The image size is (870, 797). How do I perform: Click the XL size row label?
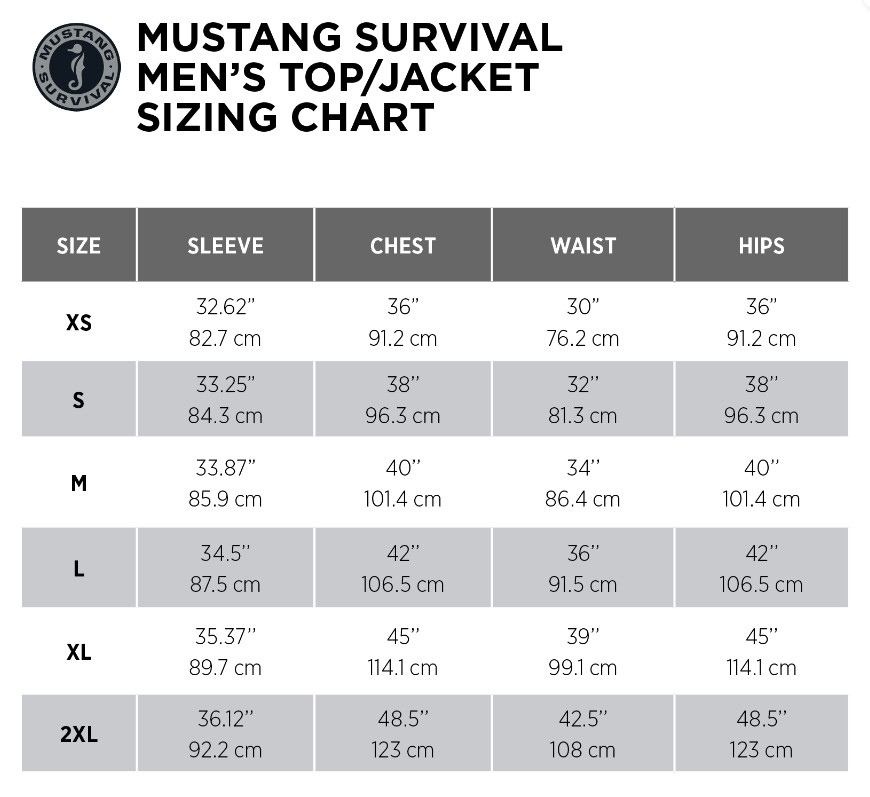pos(79,652)
